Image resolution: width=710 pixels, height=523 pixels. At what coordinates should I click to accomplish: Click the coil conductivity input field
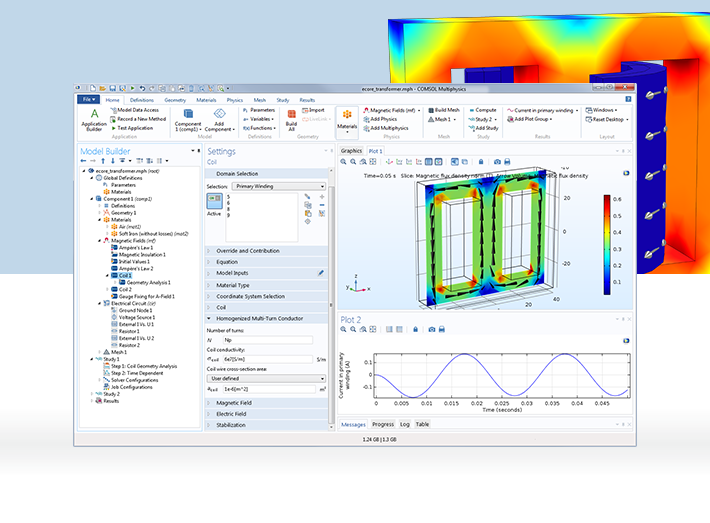[x=268, y=359]
